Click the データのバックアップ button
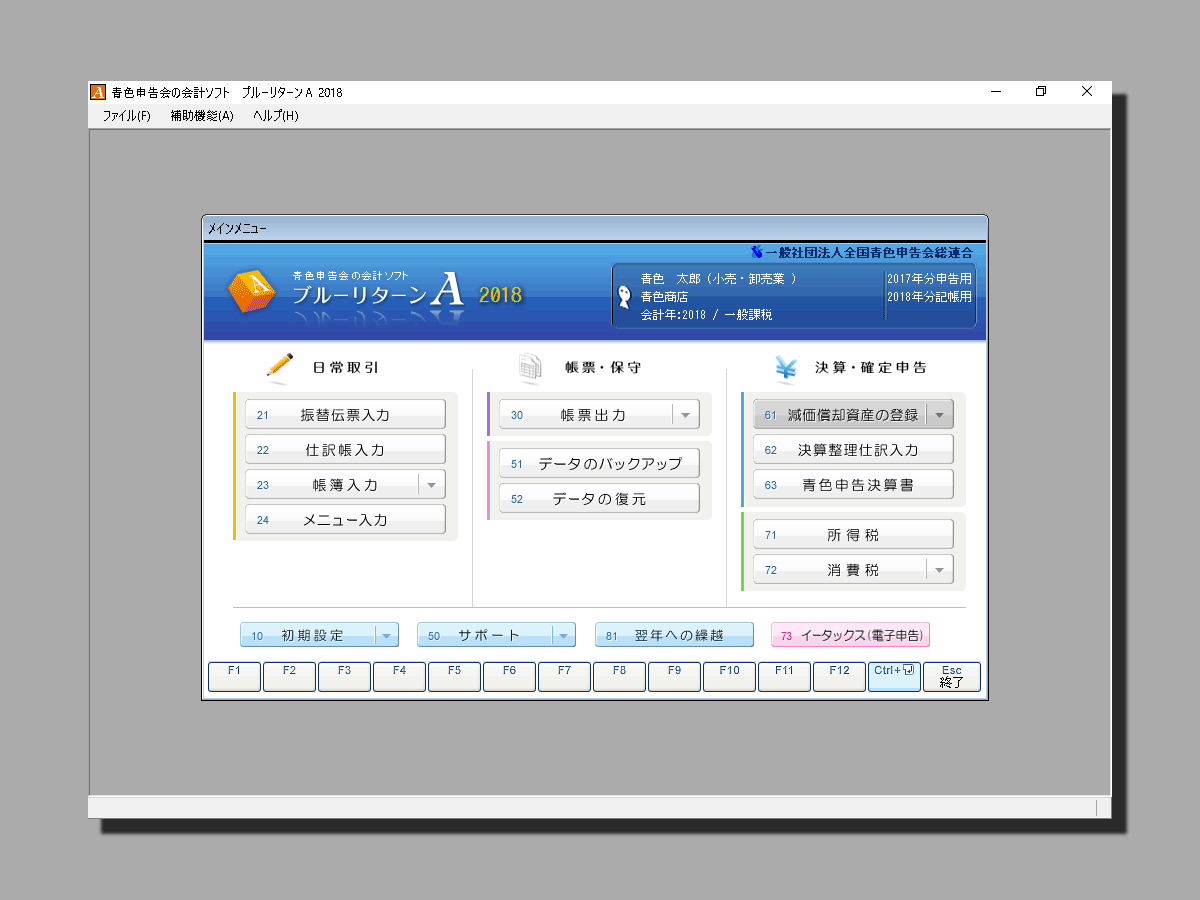This screenshot has width=1200, height=900. pos(599,464)
